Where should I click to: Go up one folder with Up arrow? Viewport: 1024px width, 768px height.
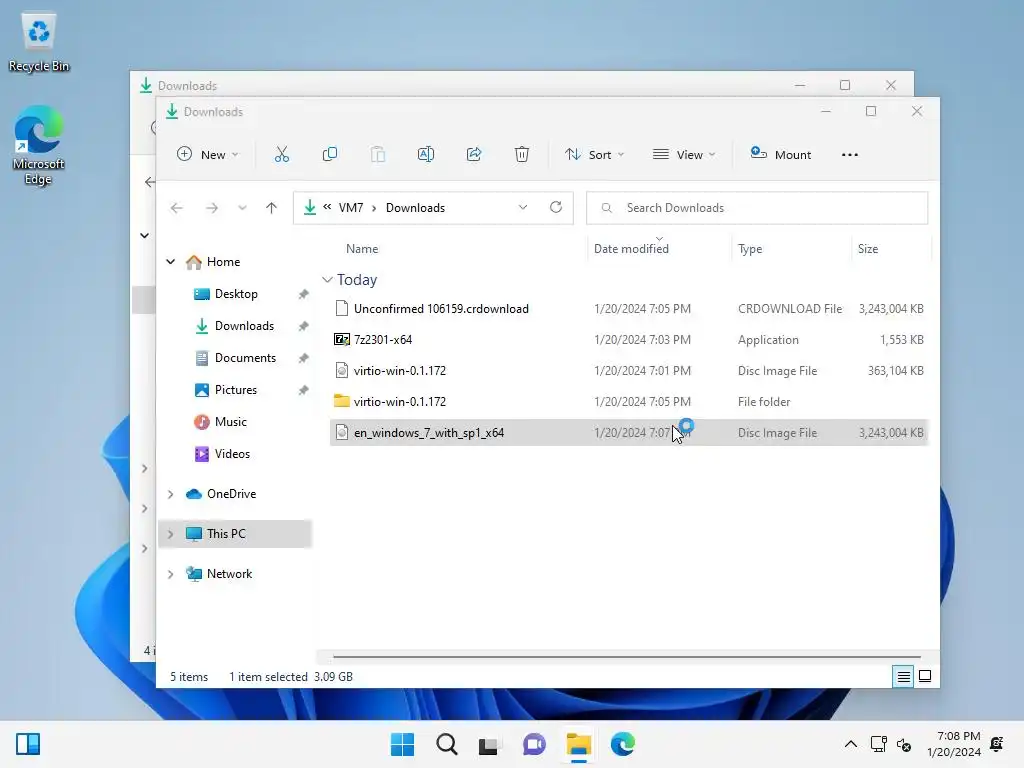click(271, 208)
